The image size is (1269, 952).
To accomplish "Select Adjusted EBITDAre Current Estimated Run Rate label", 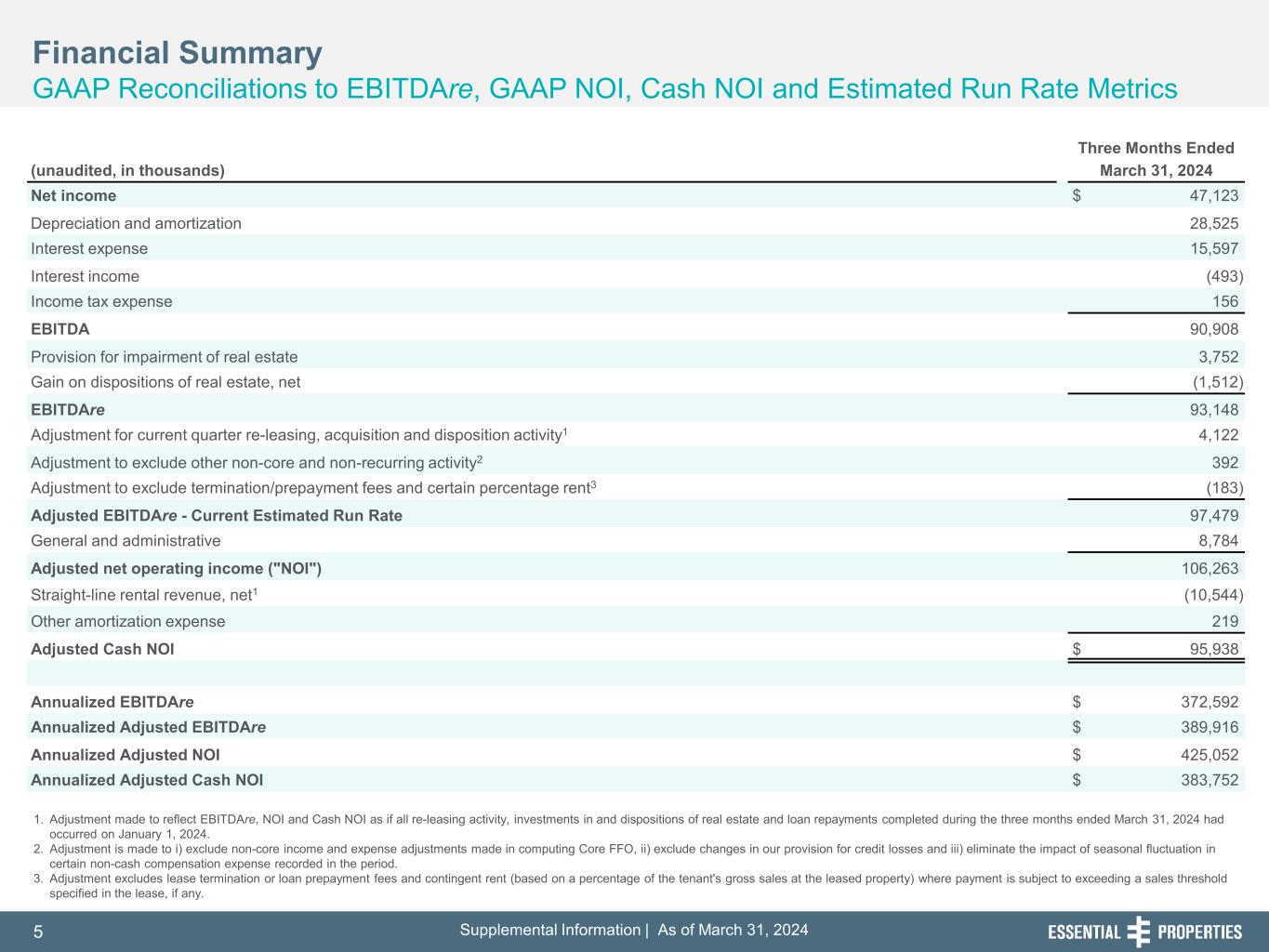I will click(x=217, y=516).
